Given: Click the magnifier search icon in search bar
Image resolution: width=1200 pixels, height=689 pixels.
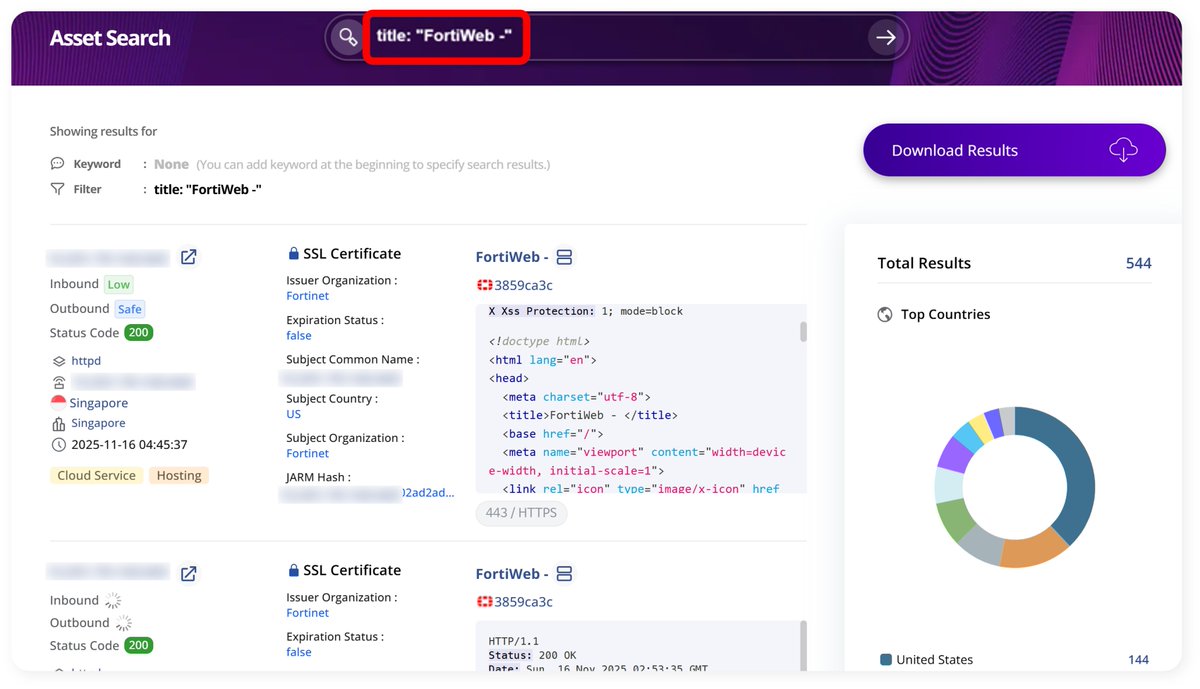Looking at the screenshot, I should pyautogui.click(x=347, y=38).
